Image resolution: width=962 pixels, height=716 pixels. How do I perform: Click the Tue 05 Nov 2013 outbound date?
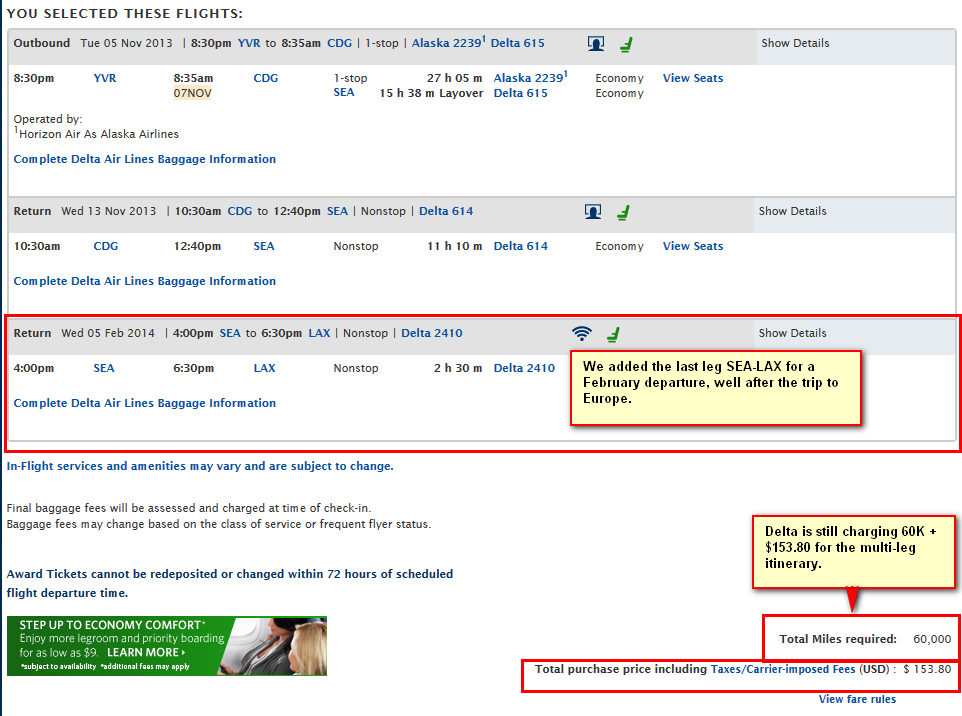126,43
